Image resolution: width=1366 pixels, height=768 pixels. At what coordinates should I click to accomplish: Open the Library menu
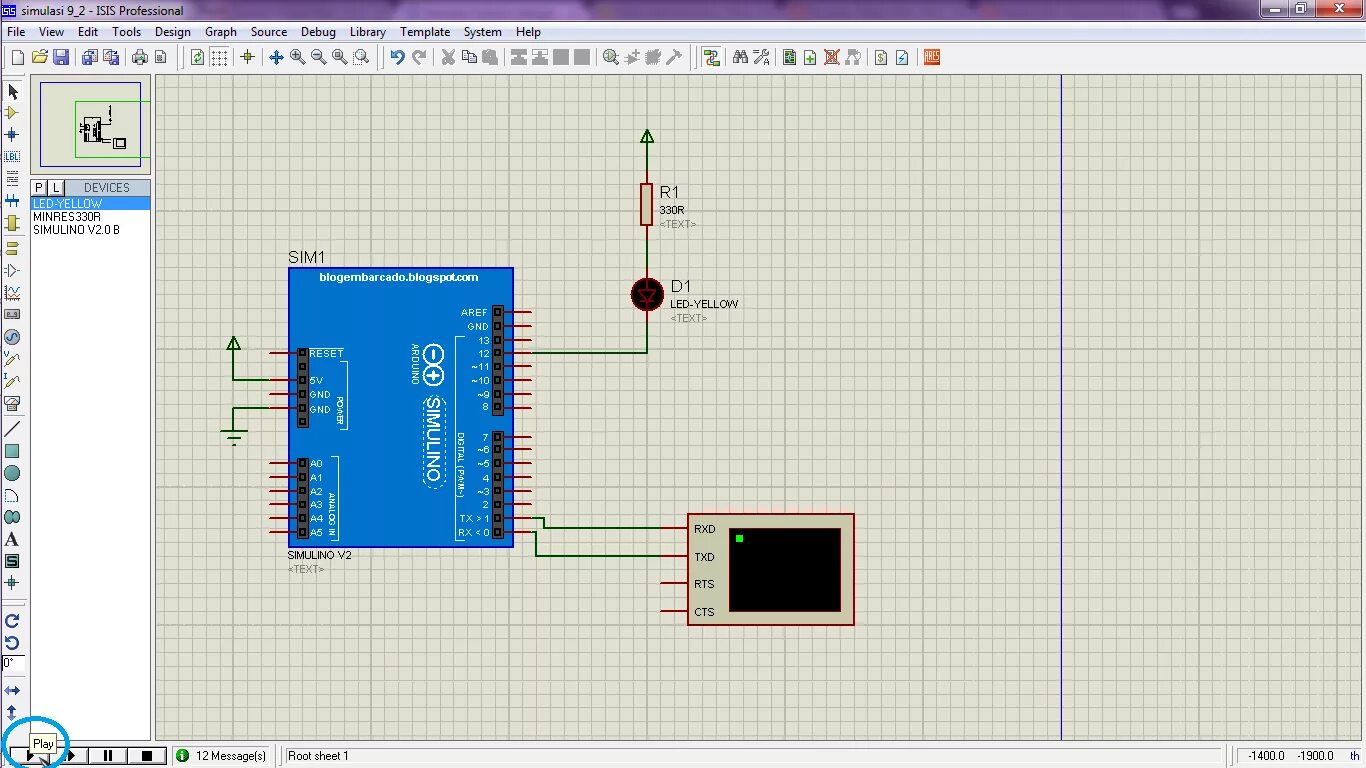[x=368, y=32]
